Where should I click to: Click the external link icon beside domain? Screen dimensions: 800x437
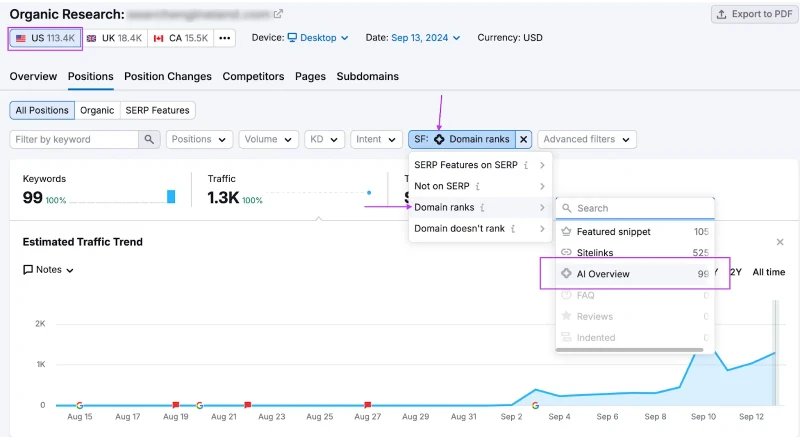[x=278, y=14]
